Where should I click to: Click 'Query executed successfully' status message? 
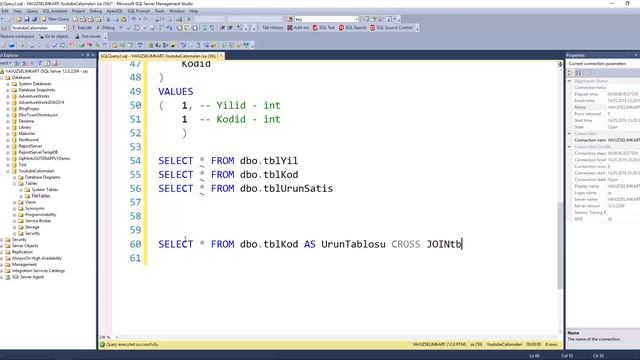click(132, 344)
